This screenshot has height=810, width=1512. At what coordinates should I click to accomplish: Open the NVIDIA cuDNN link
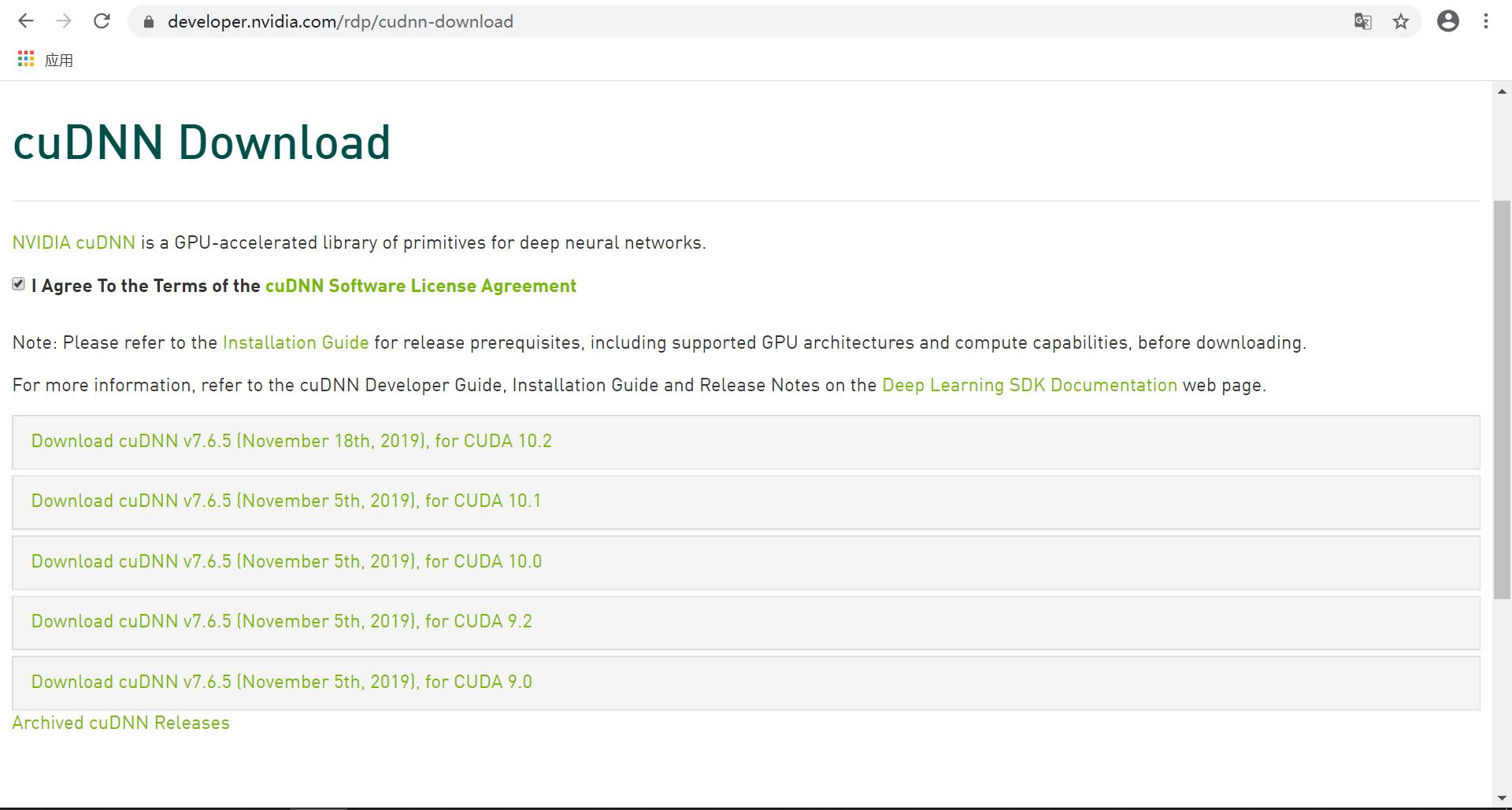point(74,242)
